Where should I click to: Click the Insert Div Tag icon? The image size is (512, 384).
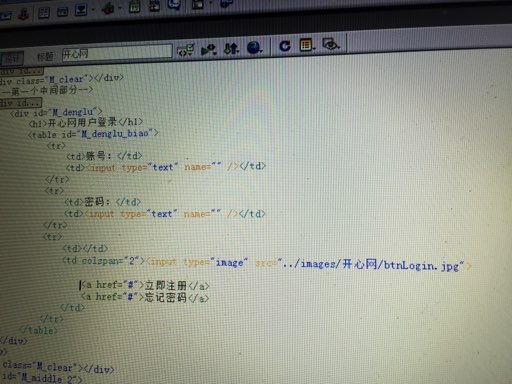[x=63, y=12]
